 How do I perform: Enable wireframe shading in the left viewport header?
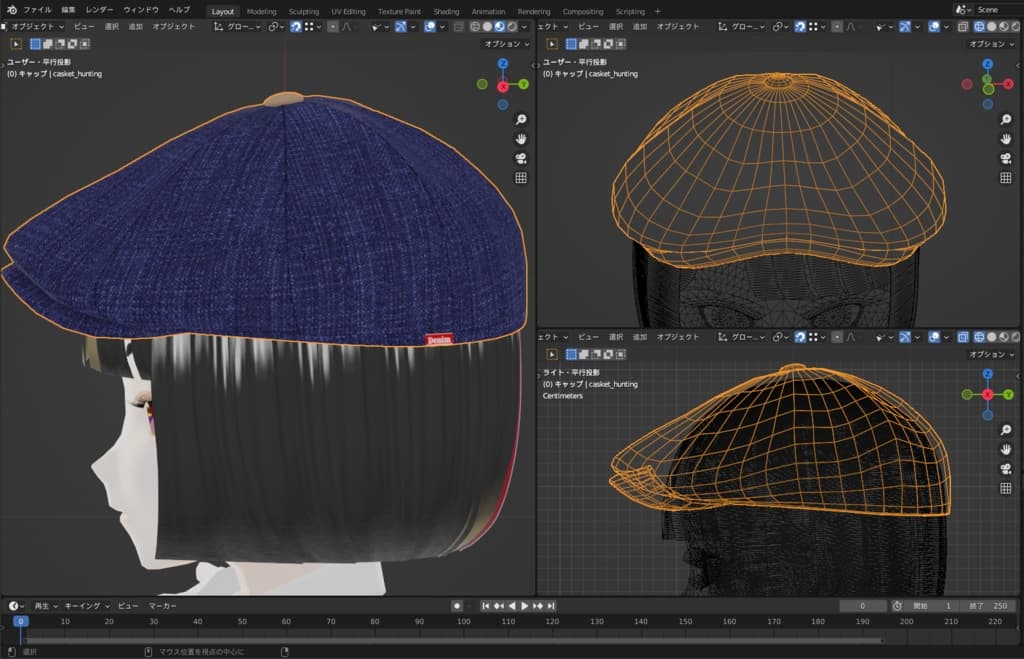click(475, 27)
